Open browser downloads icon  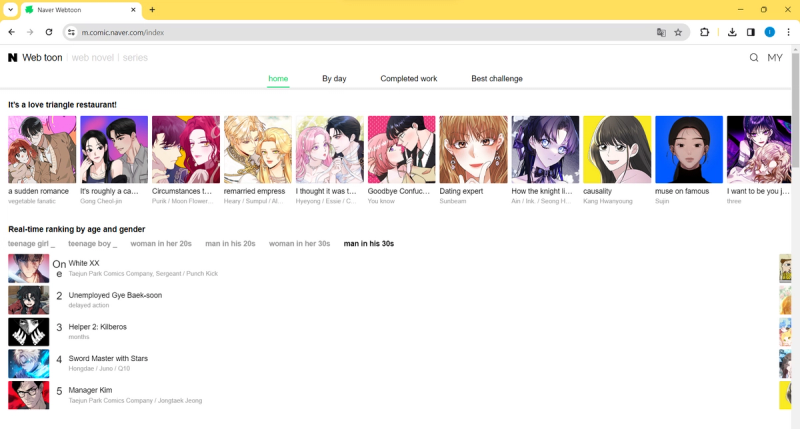[732, 32]
